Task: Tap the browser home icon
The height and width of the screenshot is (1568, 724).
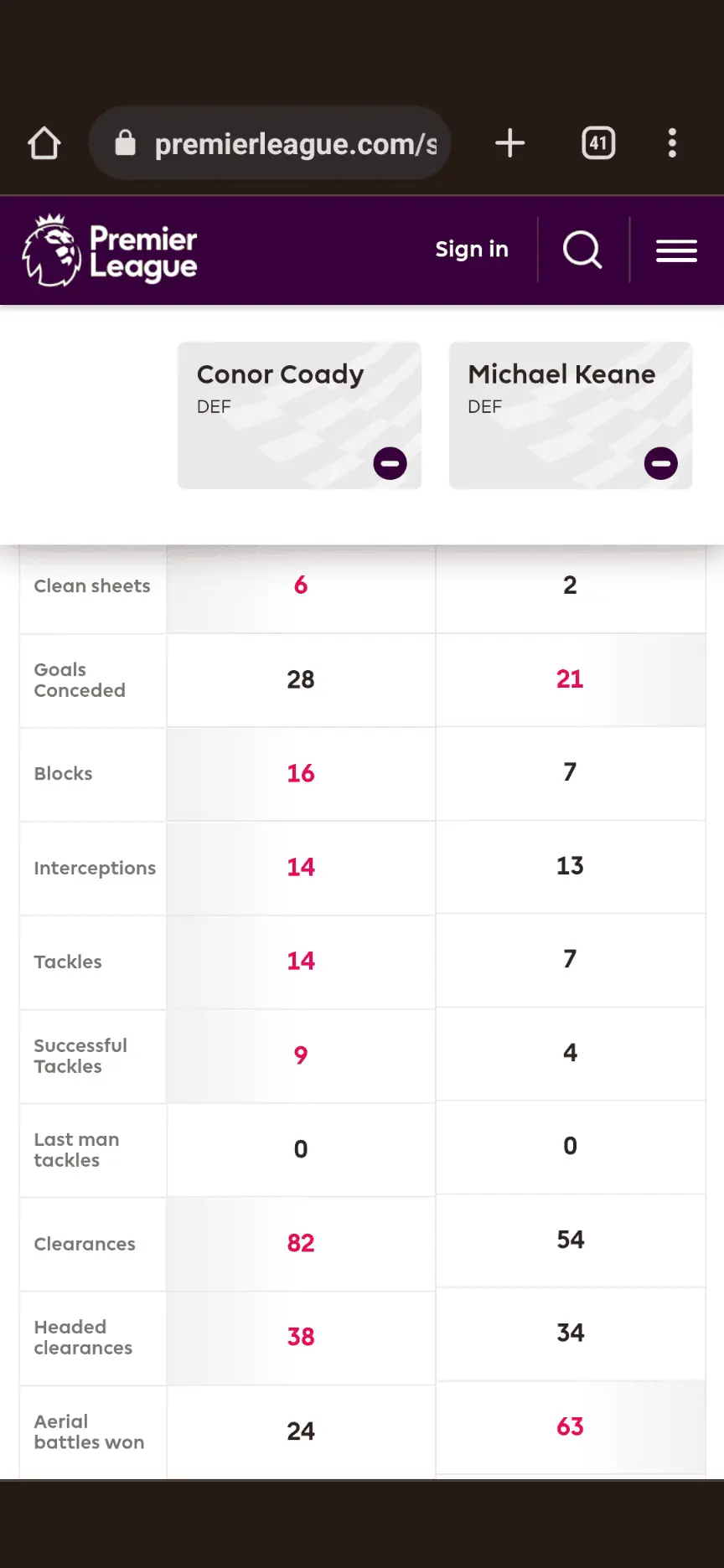Action: 44,143
